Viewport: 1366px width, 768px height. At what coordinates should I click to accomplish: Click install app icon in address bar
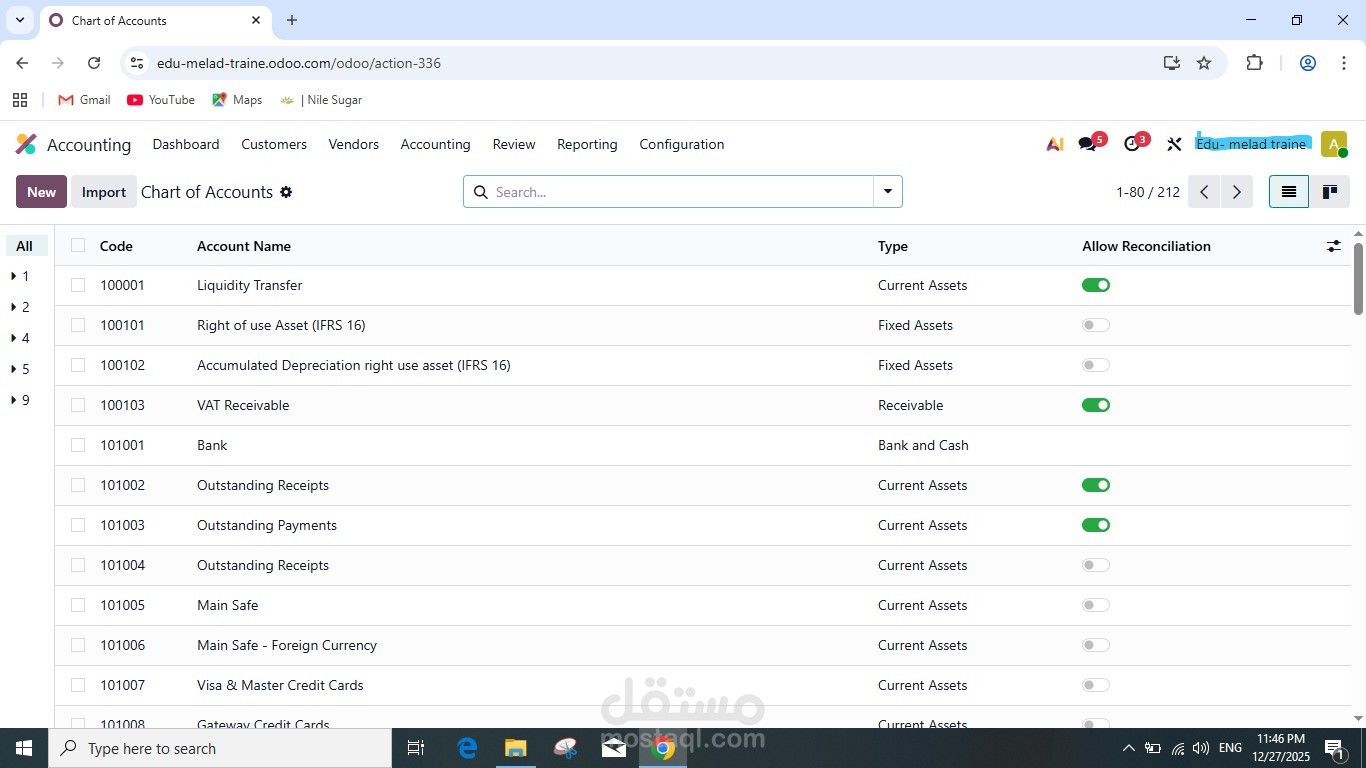coord(1172,63)
